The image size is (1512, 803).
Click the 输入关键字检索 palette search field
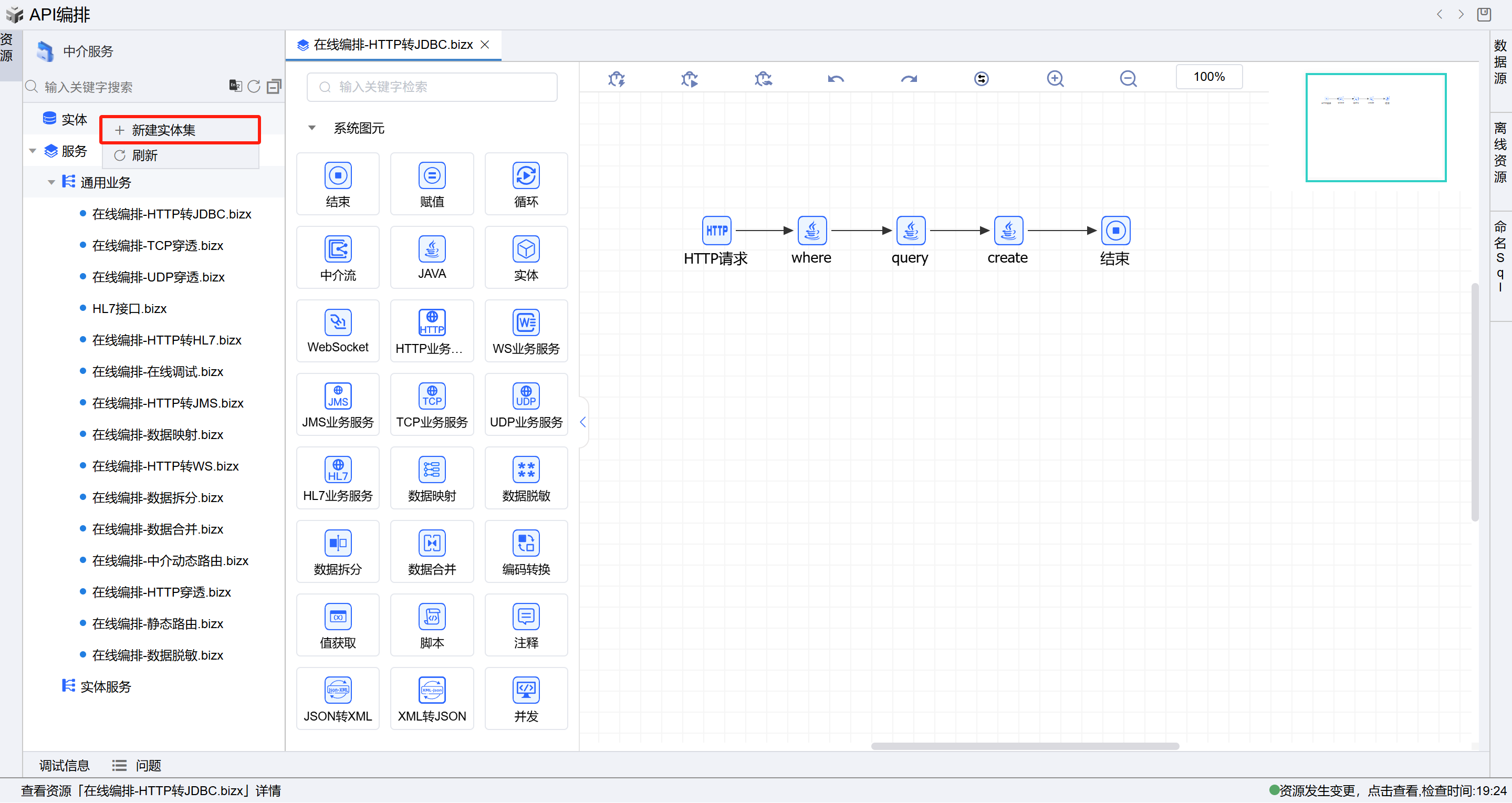click(x=431, y=87)
